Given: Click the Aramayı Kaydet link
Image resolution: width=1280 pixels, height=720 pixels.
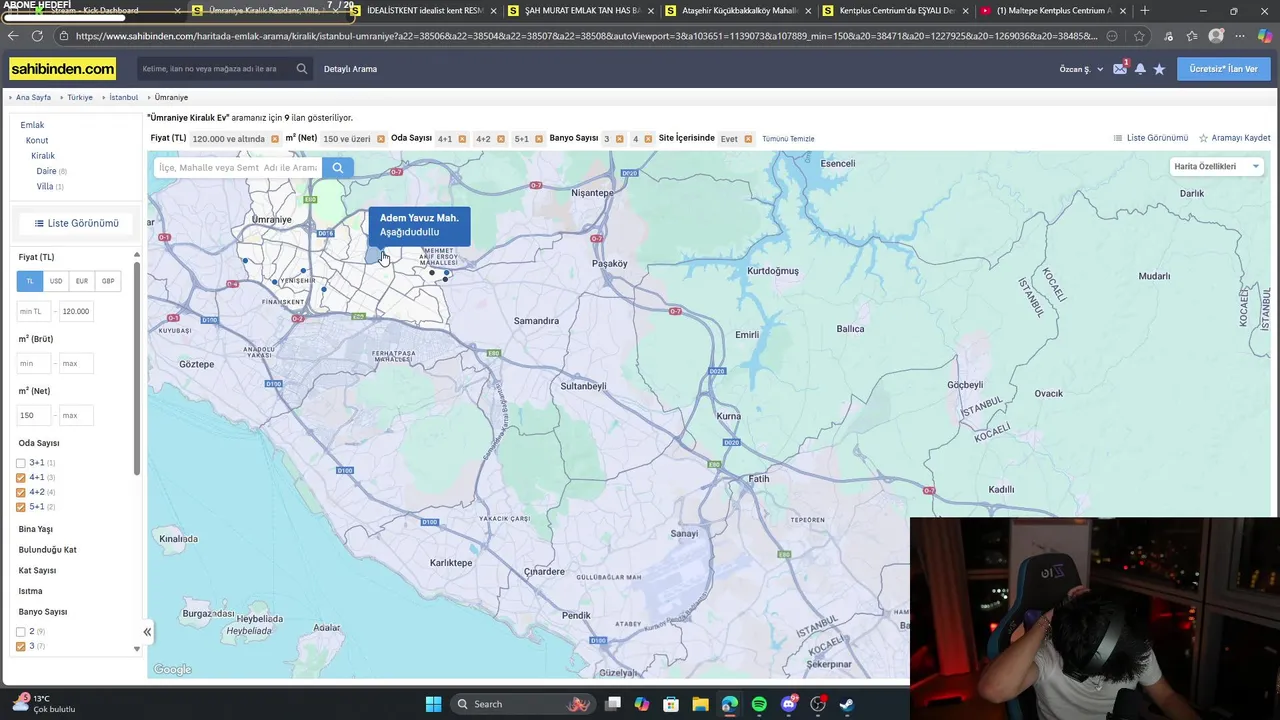Looking at the screenshot, I should pyautogui.click(x=1235, y=138).
